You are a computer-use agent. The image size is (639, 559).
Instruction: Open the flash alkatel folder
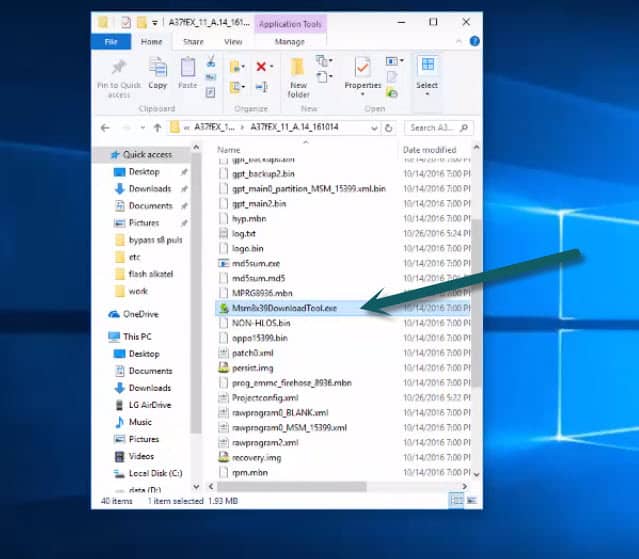[151, 274]
